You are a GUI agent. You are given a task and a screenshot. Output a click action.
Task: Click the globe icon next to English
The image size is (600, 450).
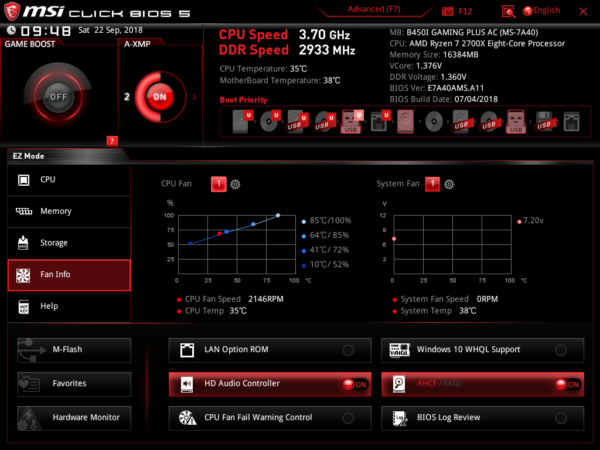click(527, 11)
